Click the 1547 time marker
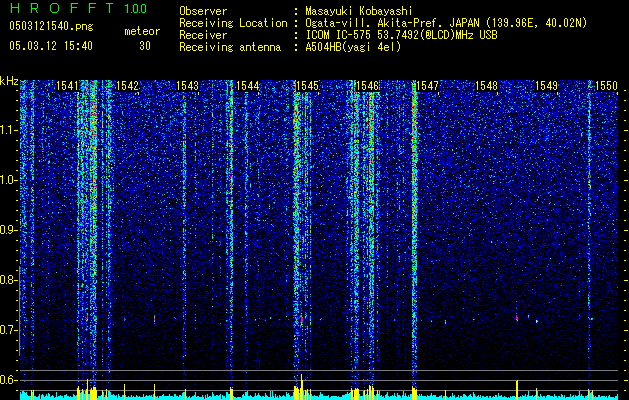 (x=428, y=86)
